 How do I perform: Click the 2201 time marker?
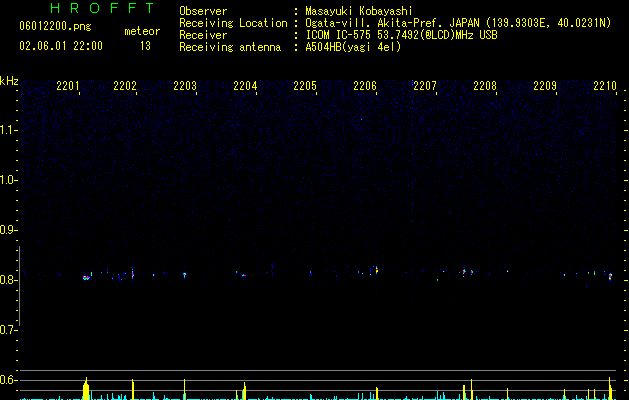[68, 85]
